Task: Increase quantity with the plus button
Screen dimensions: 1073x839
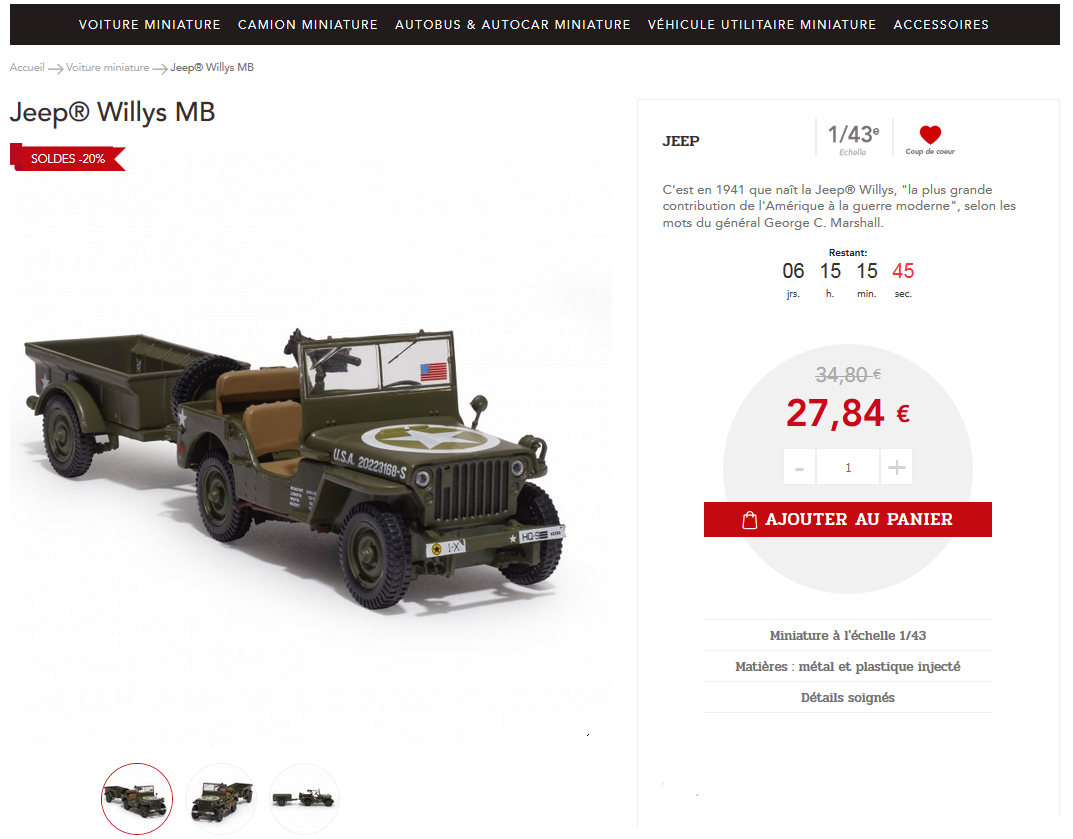Action: click(896, 467)
